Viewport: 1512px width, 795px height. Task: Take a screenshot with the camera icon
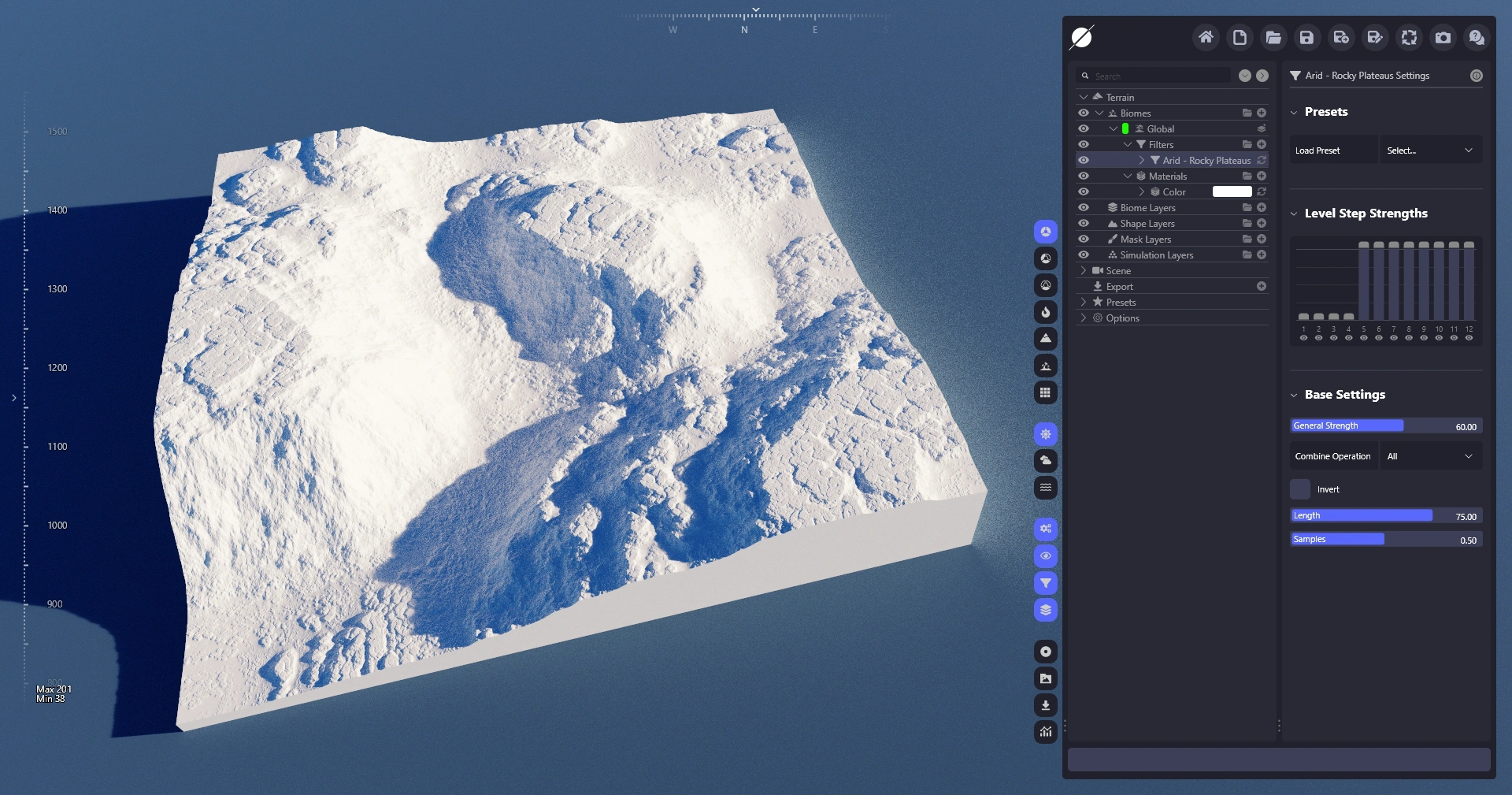pyautogui.click(x=1443, y=37)
